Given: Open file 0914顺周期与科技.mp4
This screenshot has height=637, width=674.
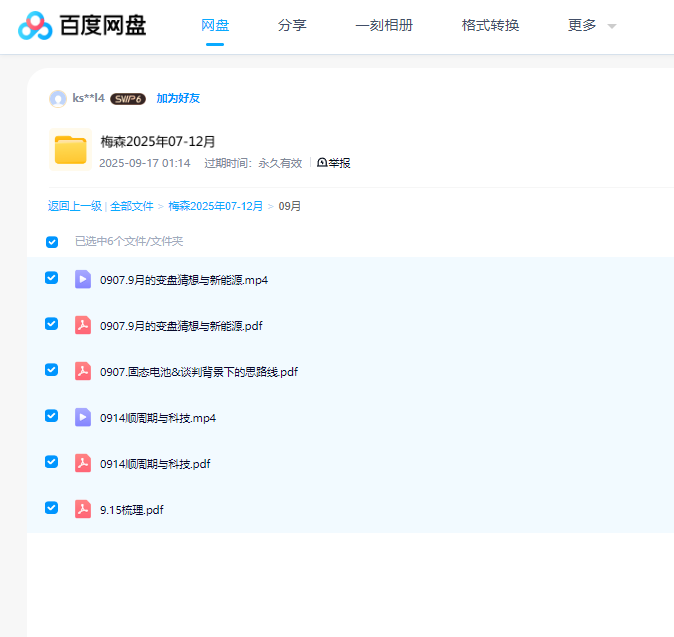Looking at the screenshot, I should coord(158,418).
